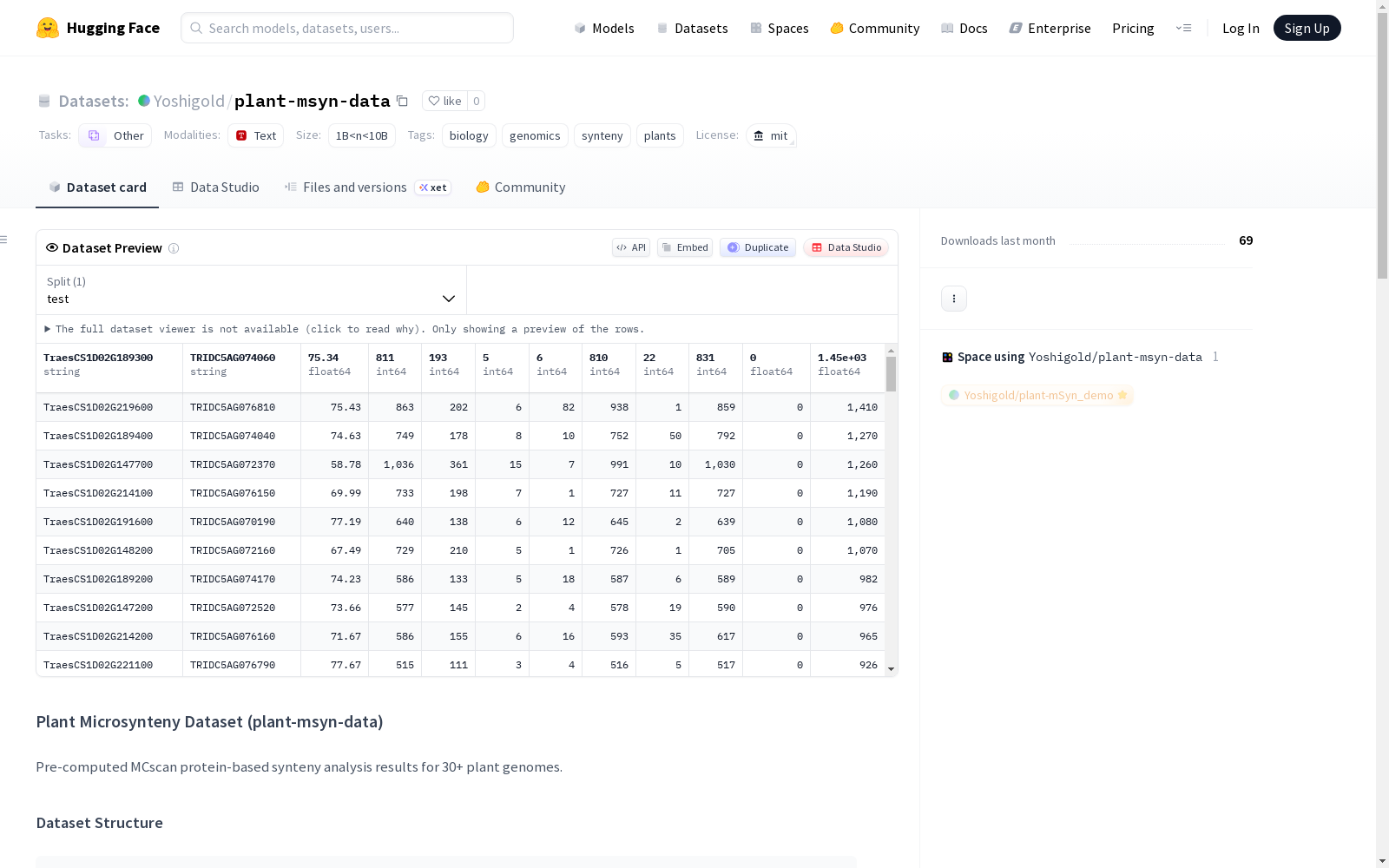The height and width of the screenshot is (868, 1389).
Task: Open the Yoshigold author link
Action: pyautogui.click(x=189, y=101)
